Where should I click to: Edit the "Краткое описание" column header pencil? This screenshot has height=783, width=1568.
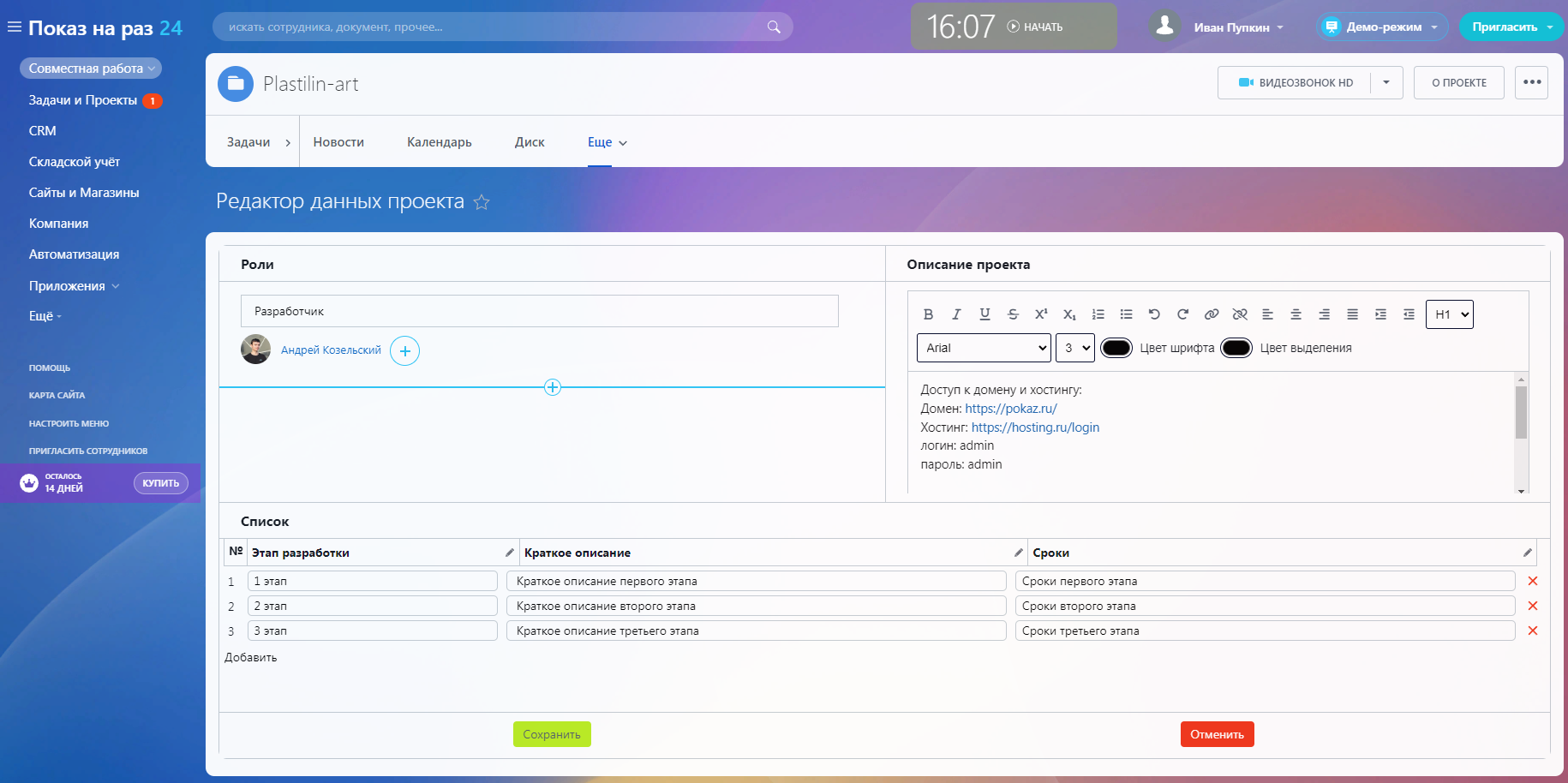[x=1018, y=553]
